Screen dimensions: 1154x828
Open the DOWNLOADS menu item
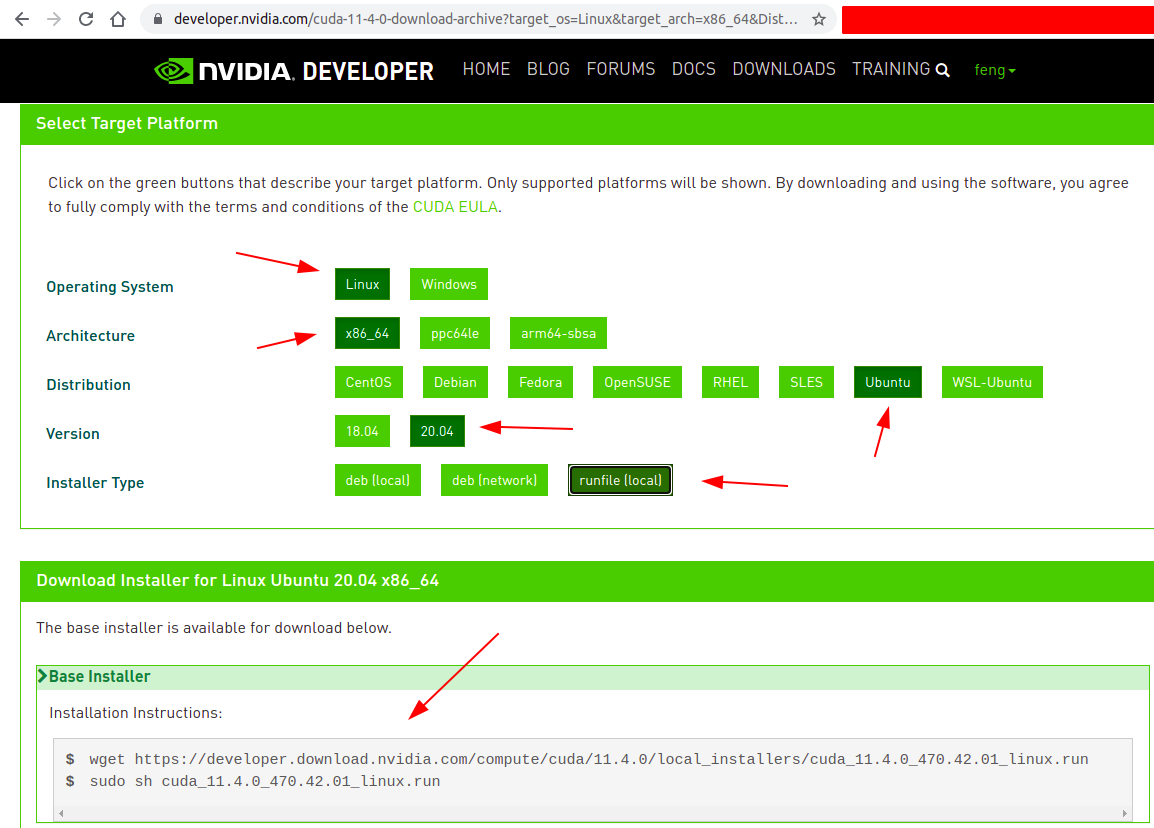pos(784,69)
